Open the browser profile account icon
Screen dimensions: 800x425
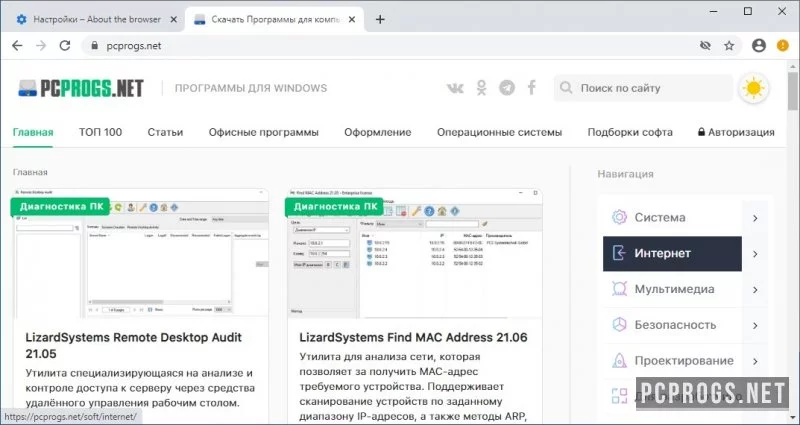coord(759,46)
